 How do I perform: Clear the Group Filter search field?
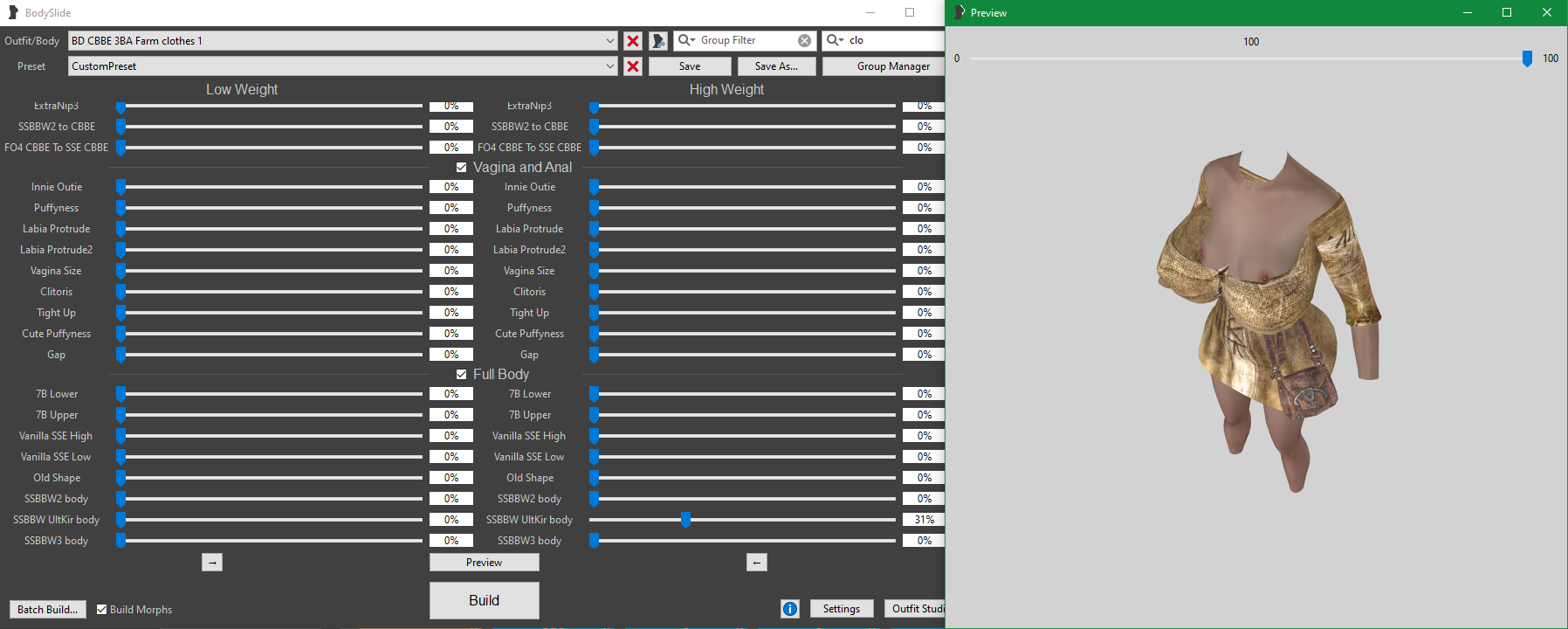pos(804,41)
